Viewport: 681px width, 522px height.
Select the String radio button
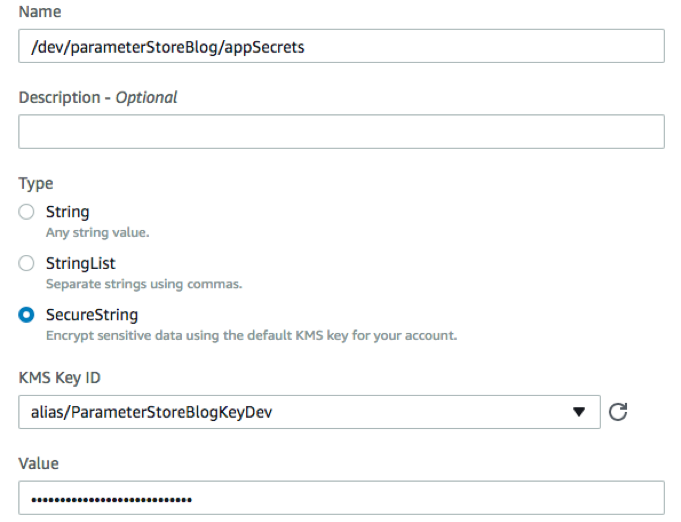27,212
